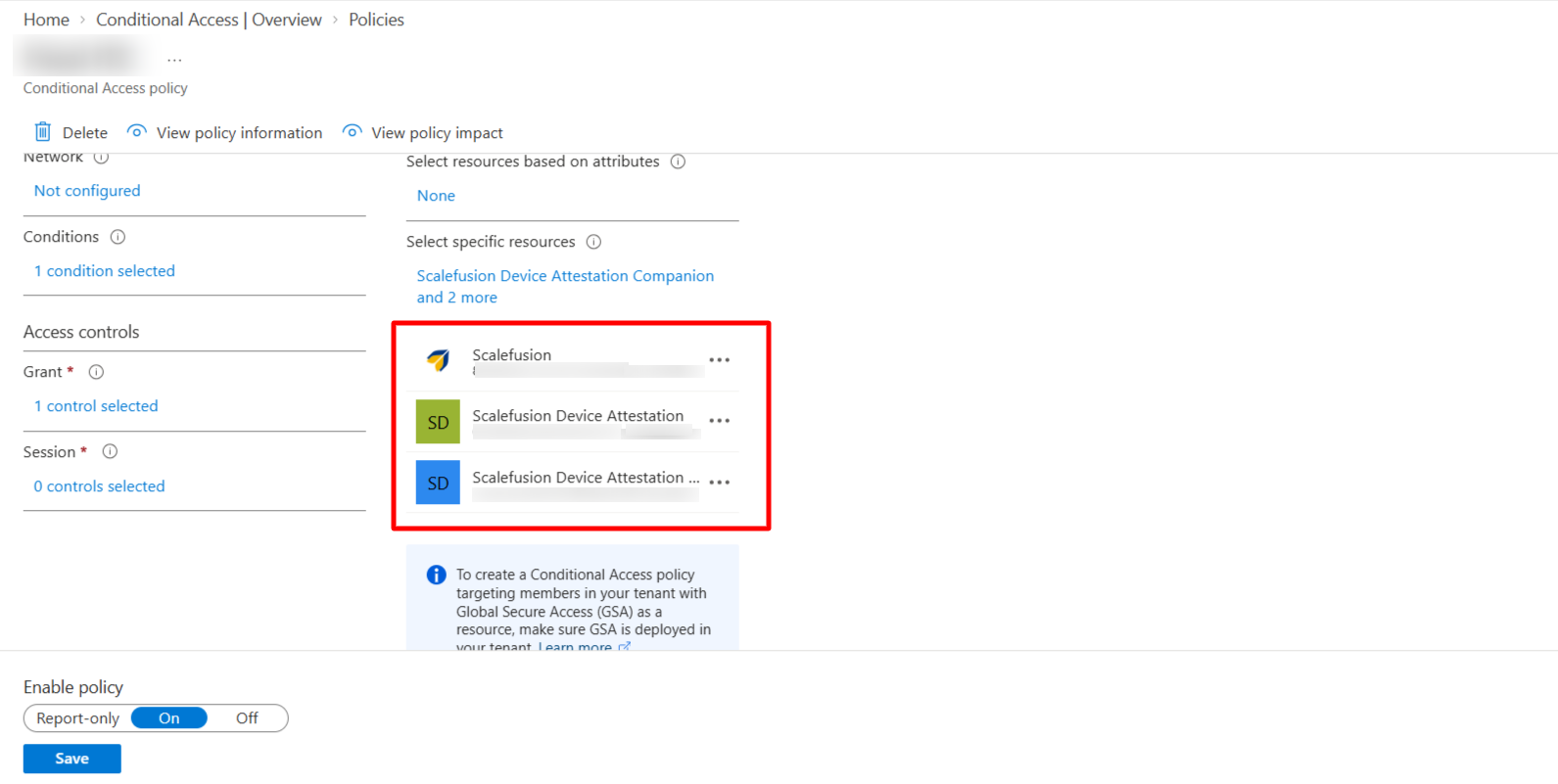The width and height of the screenshot is (1558, 784).
Task: Open ellipsis menu for green SD Attestation app
Action: pos(720,421)
